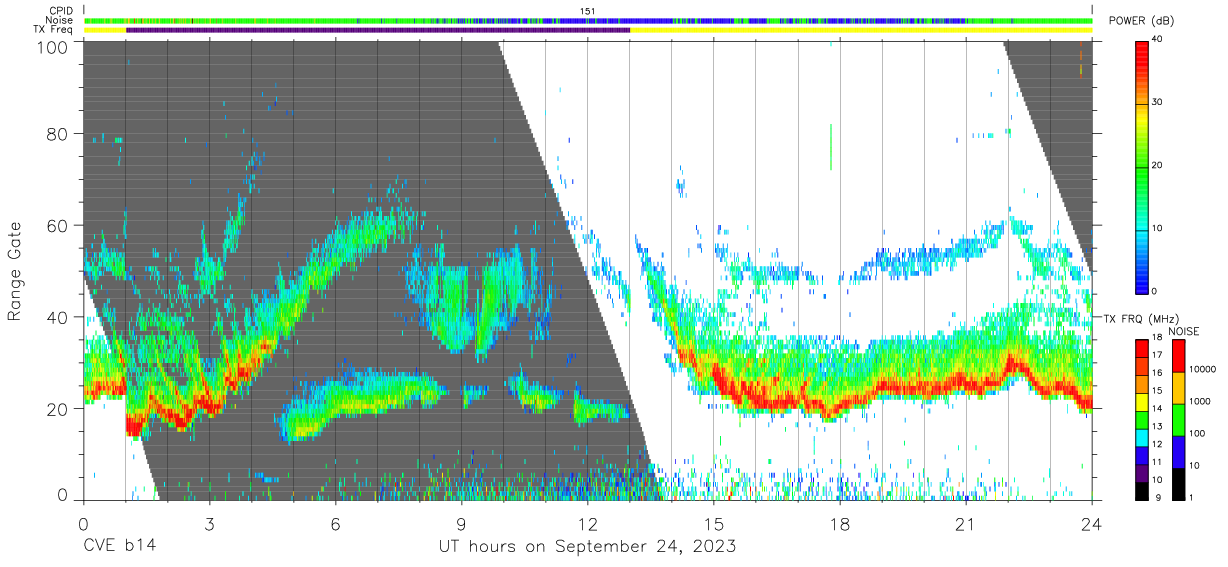Click the red band of NOISE colorbar

coord(1179,356)
